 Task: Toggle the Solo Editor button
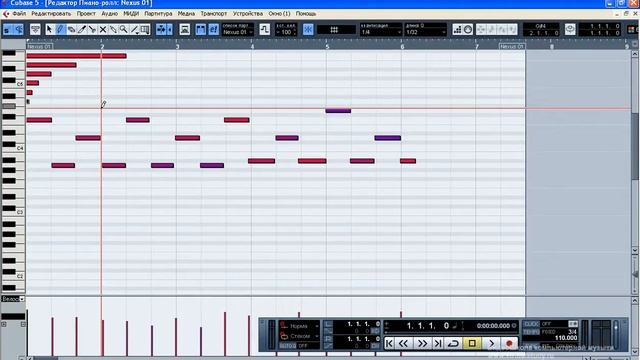click(7, 29)
